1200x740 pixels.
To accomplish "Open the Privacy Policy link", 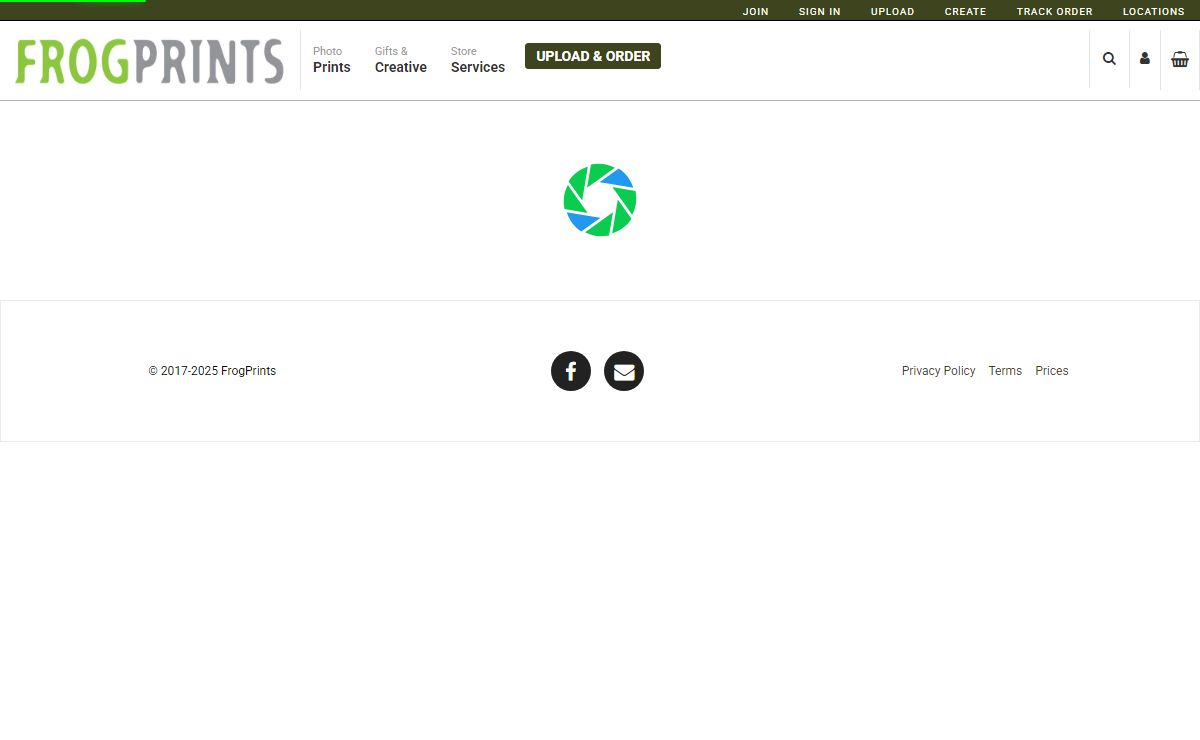I will click(x=939, y=371).
